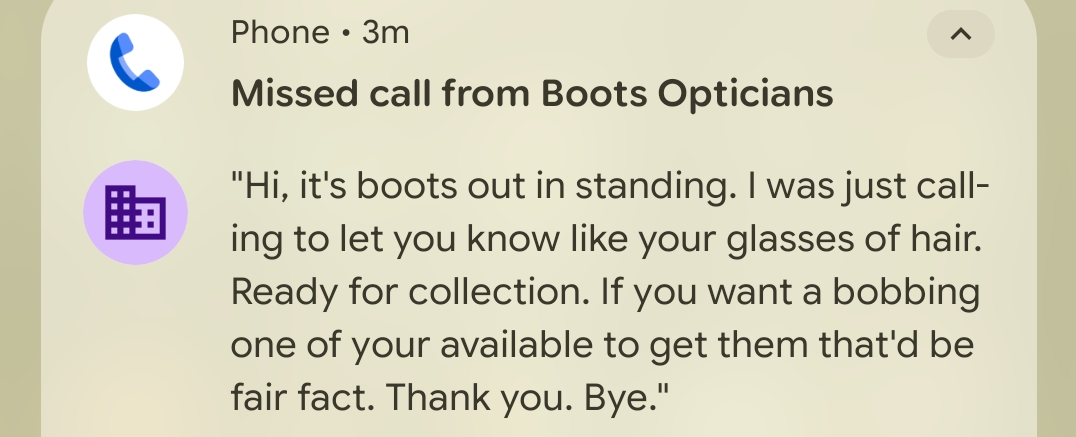Click the "3m" notification timestamp
Image resolution: width=1076 pixels, height=437 pixels.
point(386,33)
